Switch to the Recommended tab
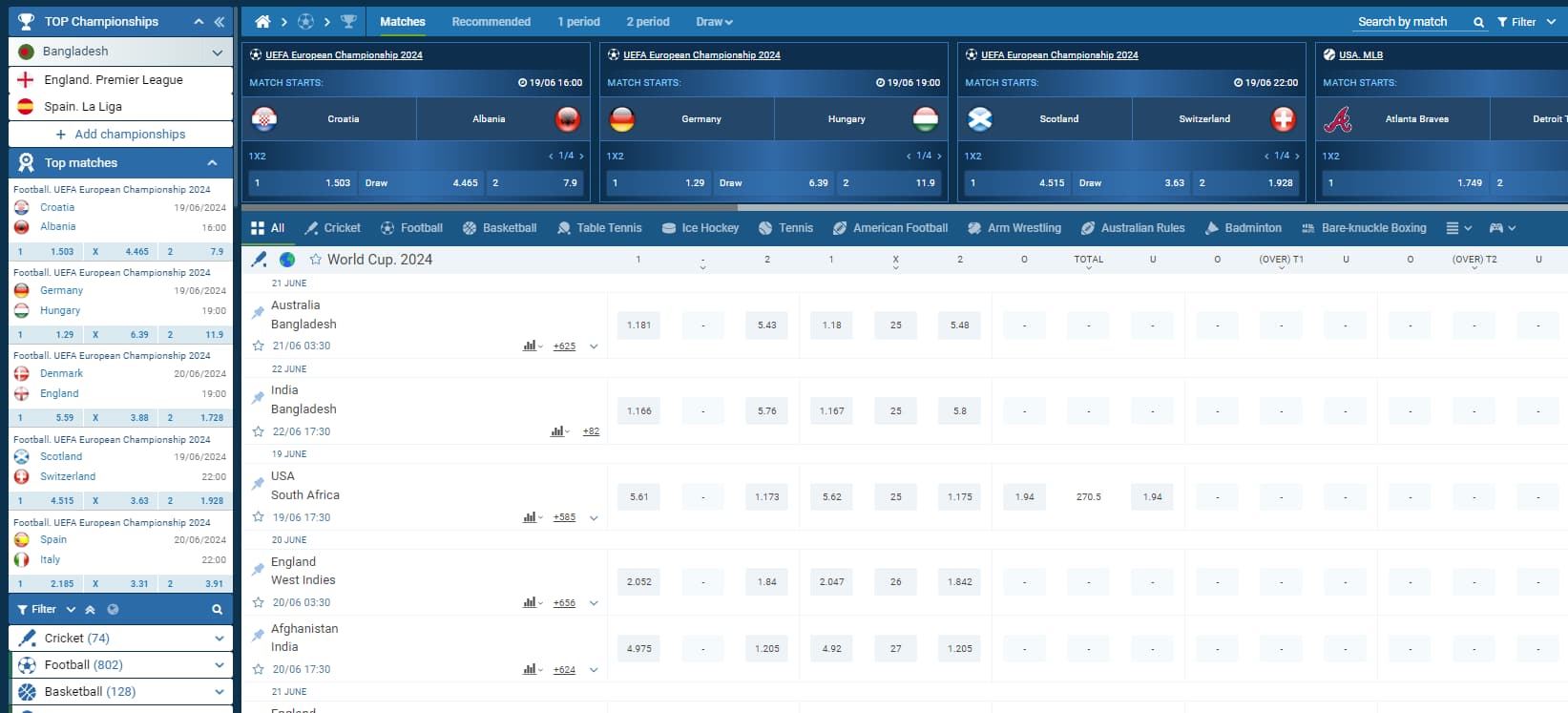 [491, 21]
